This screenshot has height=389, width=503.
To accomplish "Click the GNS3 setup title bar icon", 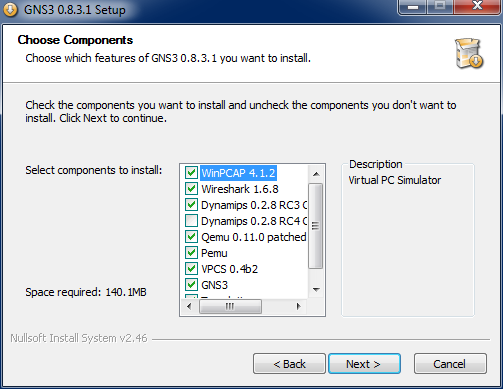I will click(10, 10).
